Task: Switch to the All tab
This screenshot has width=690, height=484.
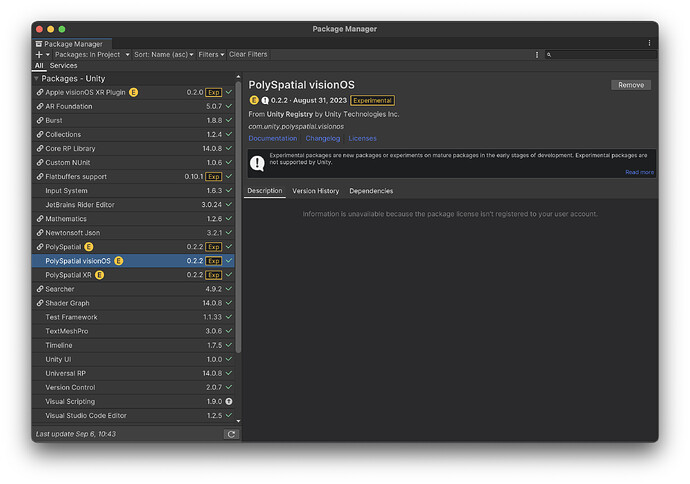Action: click(x=39, y=66)
